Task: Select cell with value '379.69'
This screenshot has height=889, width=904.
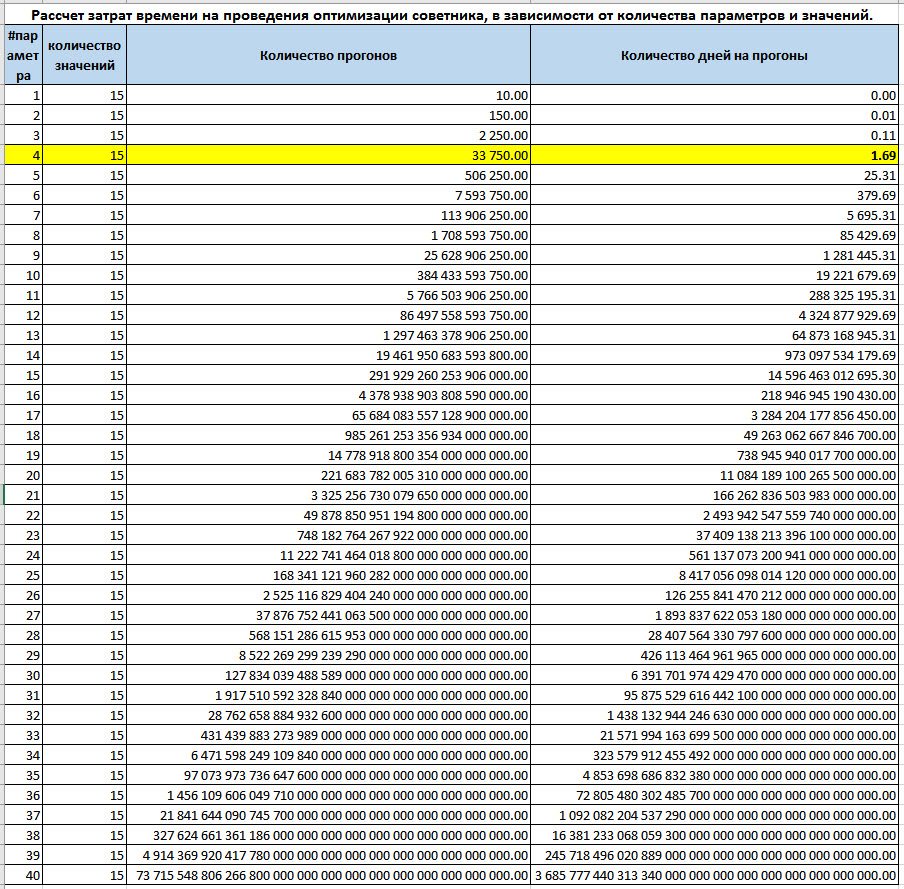Action: (x=714, y=195)
